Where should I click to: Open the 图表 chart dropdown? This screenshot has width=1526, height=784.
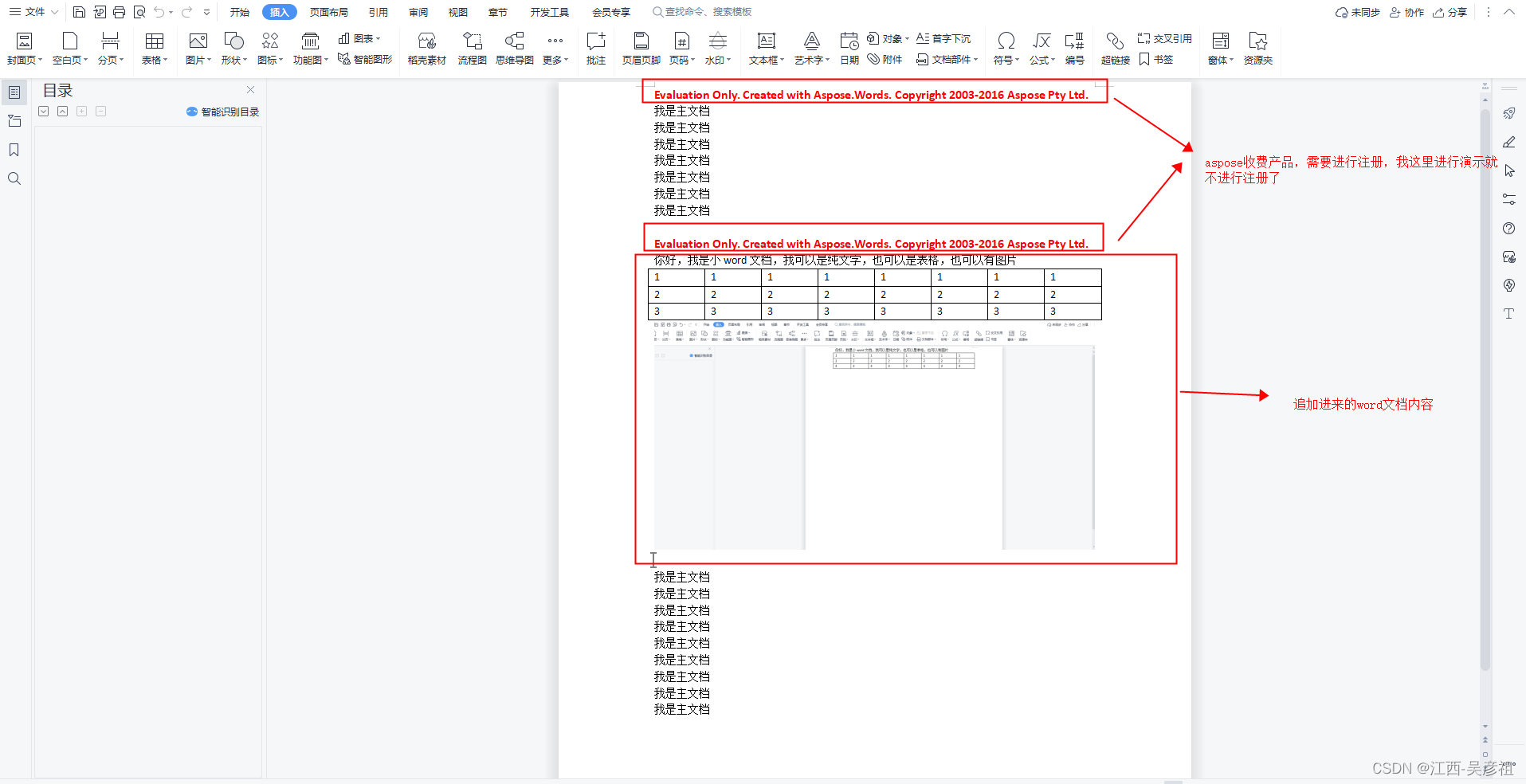pos(359,38)
